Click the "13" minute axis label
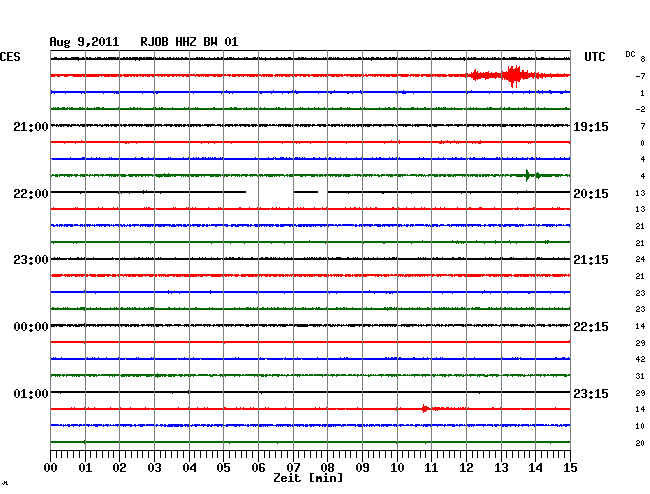 click(x=501, y=468)
